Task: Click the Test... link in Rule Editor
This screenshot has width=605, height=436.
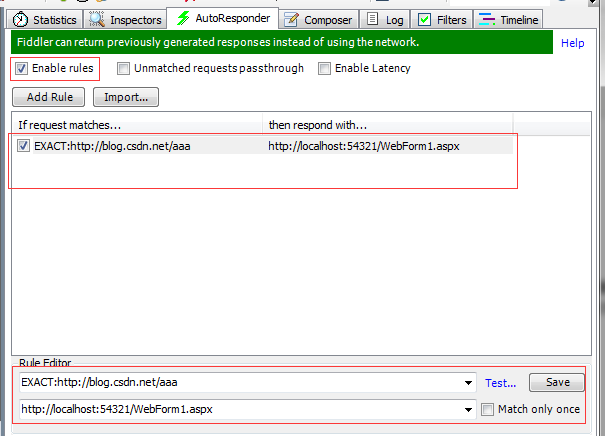Action: pos(501,382)
